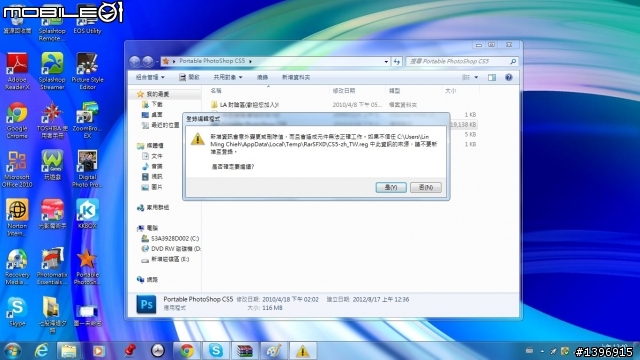Click WinRAR books icon in taskbar
Image resolution: width=640 pixels, height=360 pixels.
(244, 351)
